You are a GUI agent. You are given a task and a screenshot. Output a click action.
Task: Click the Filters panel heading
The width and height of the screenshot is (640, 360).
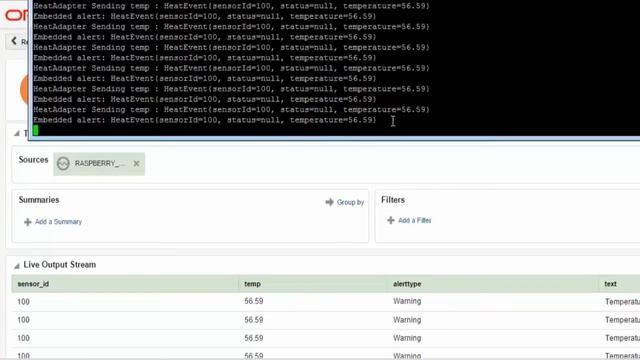(x=393, y=200)
